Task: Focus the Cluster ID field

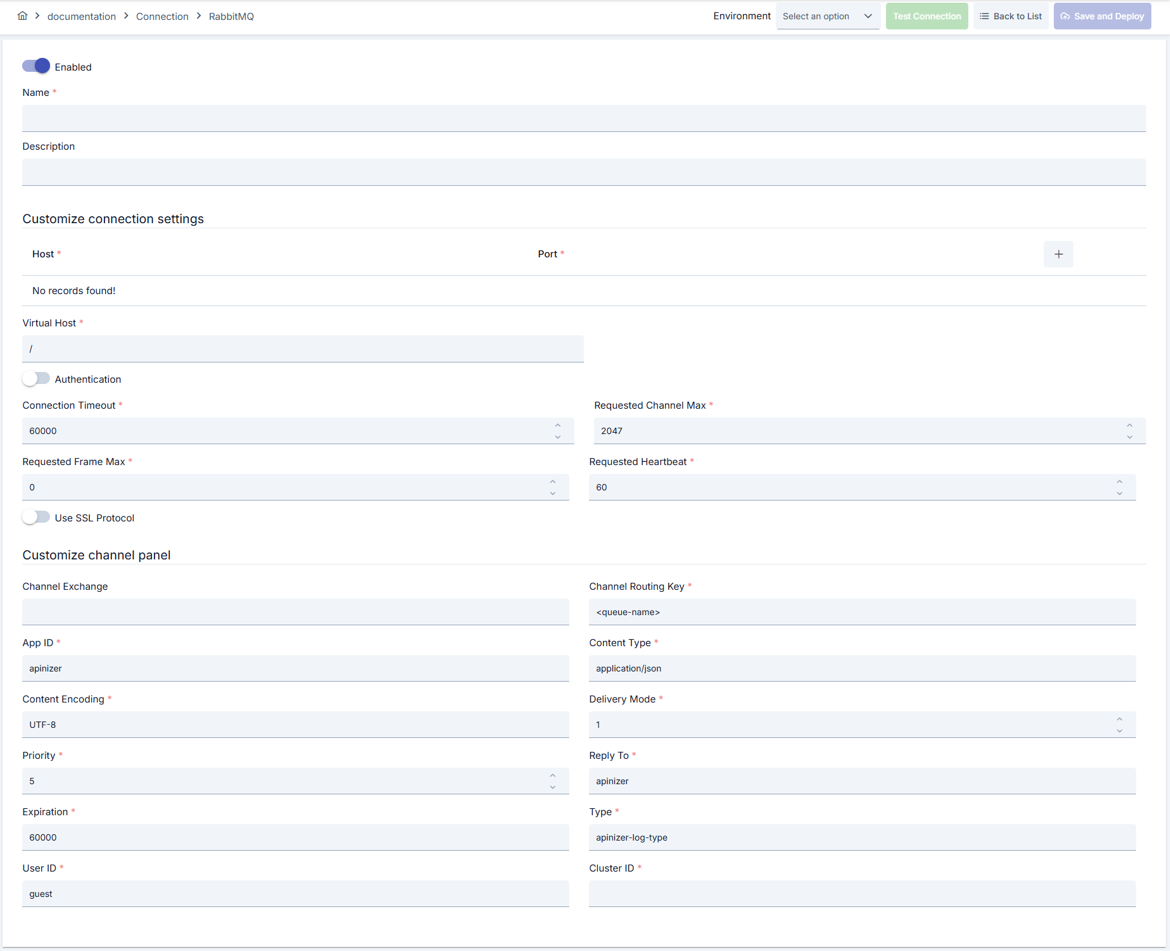Action: 862,894
